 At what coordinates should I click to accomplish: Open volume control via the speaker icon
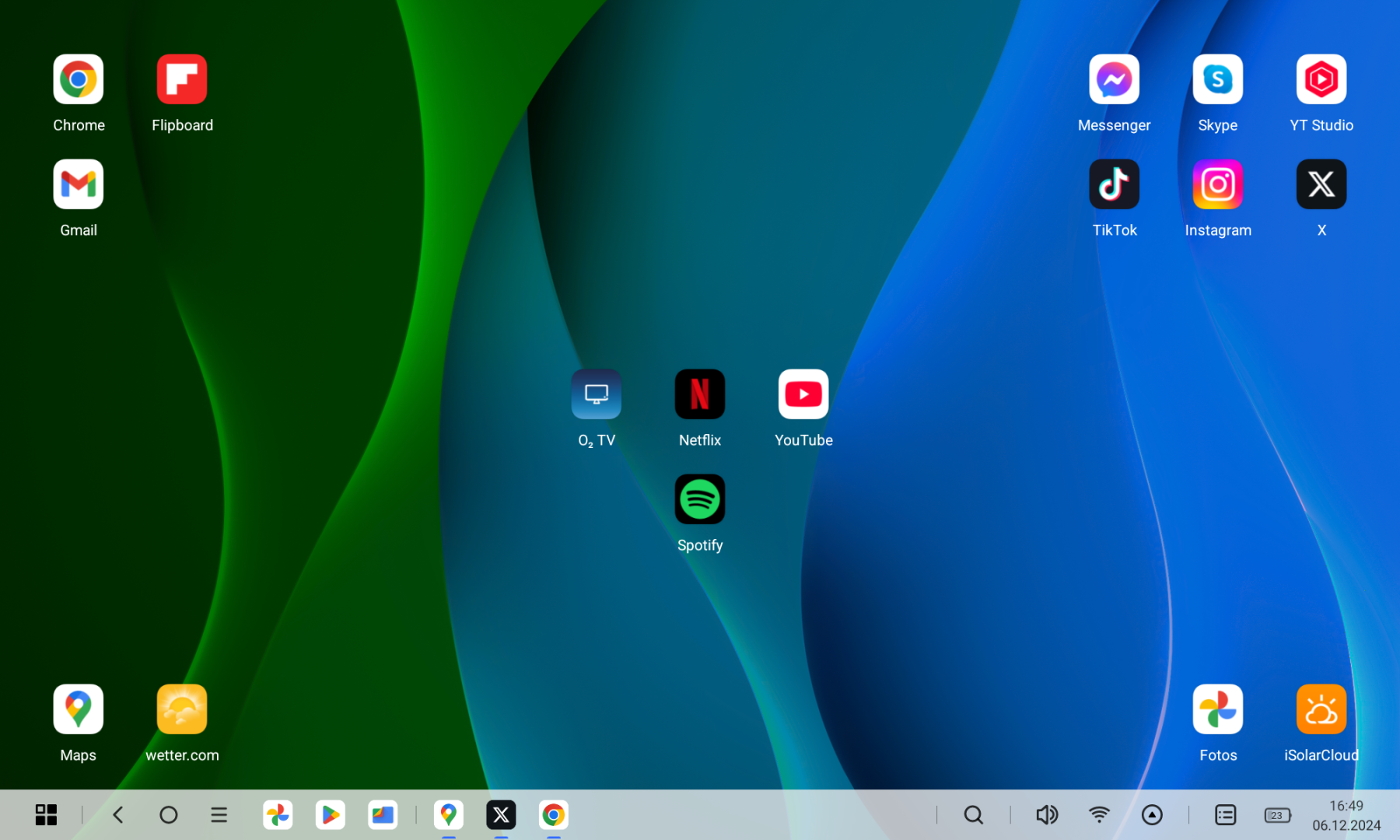(1047, 815)
